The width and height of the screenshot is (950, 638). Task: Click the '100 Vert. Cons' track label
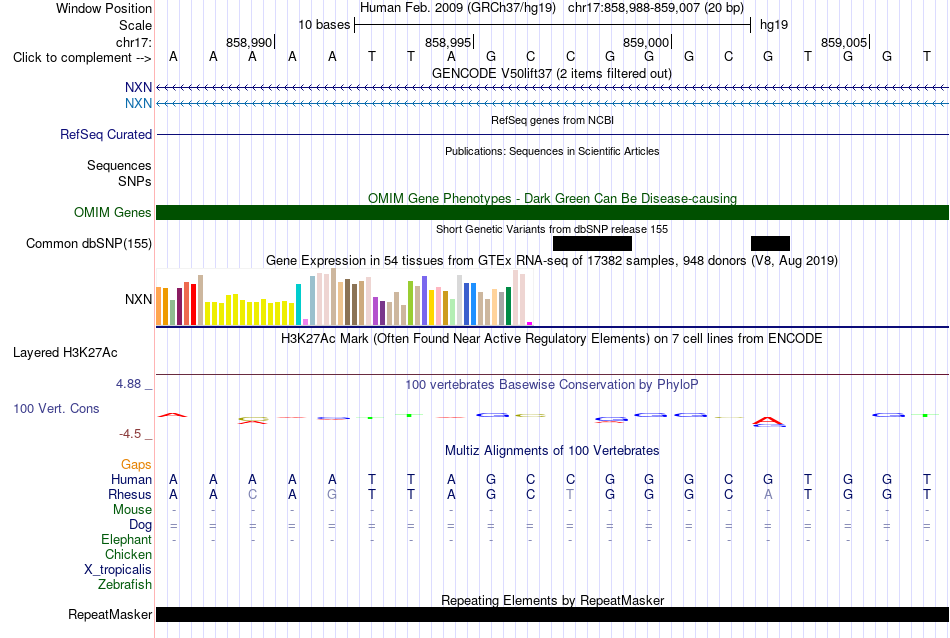pyautogui.click(x=56, y=408)
